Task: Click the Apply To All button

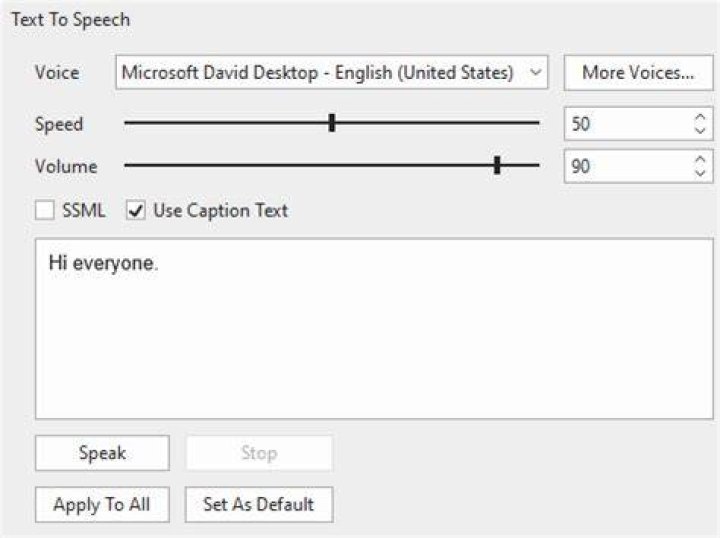Action: coord(102,504)
